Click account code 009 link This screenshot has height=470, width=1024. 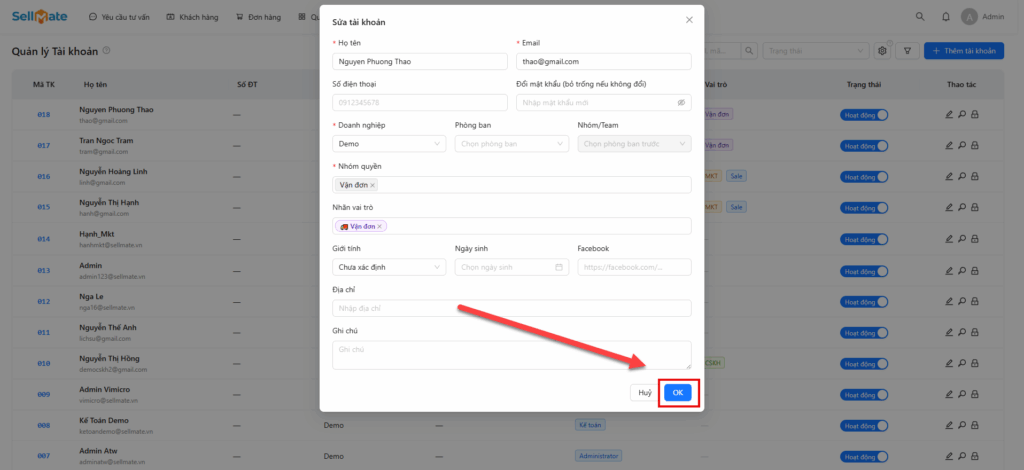(44, 395)
